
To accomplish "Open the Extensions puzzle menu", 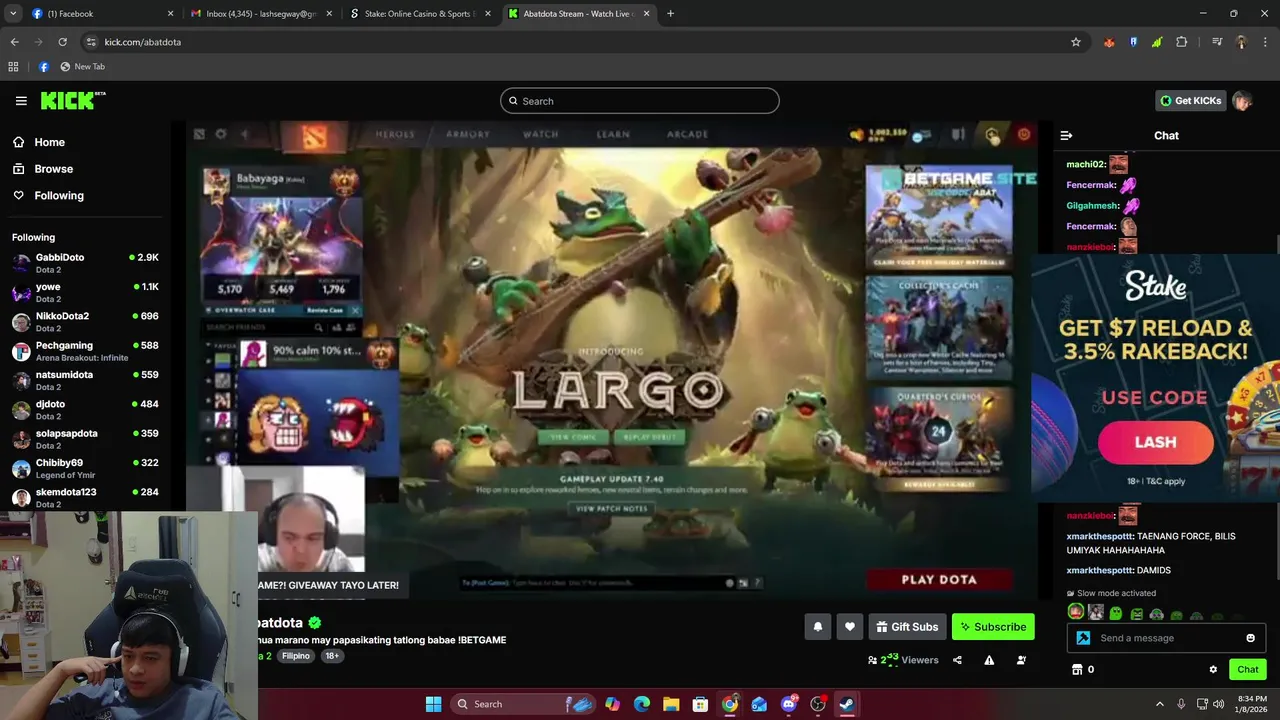I will [x=1182, y=42].
